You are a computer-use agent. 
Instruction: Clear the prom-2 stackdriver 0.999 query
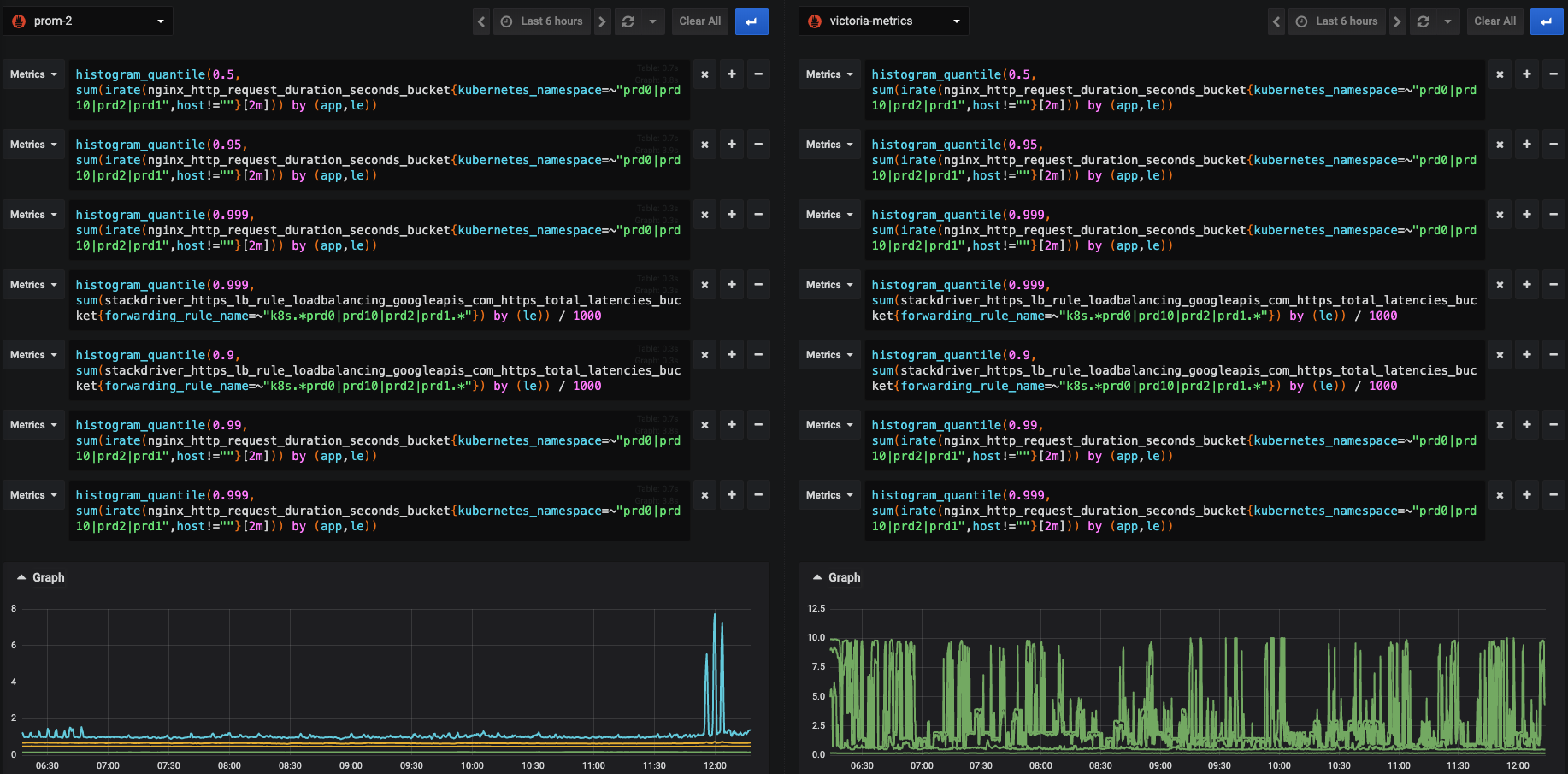(704, 285)
